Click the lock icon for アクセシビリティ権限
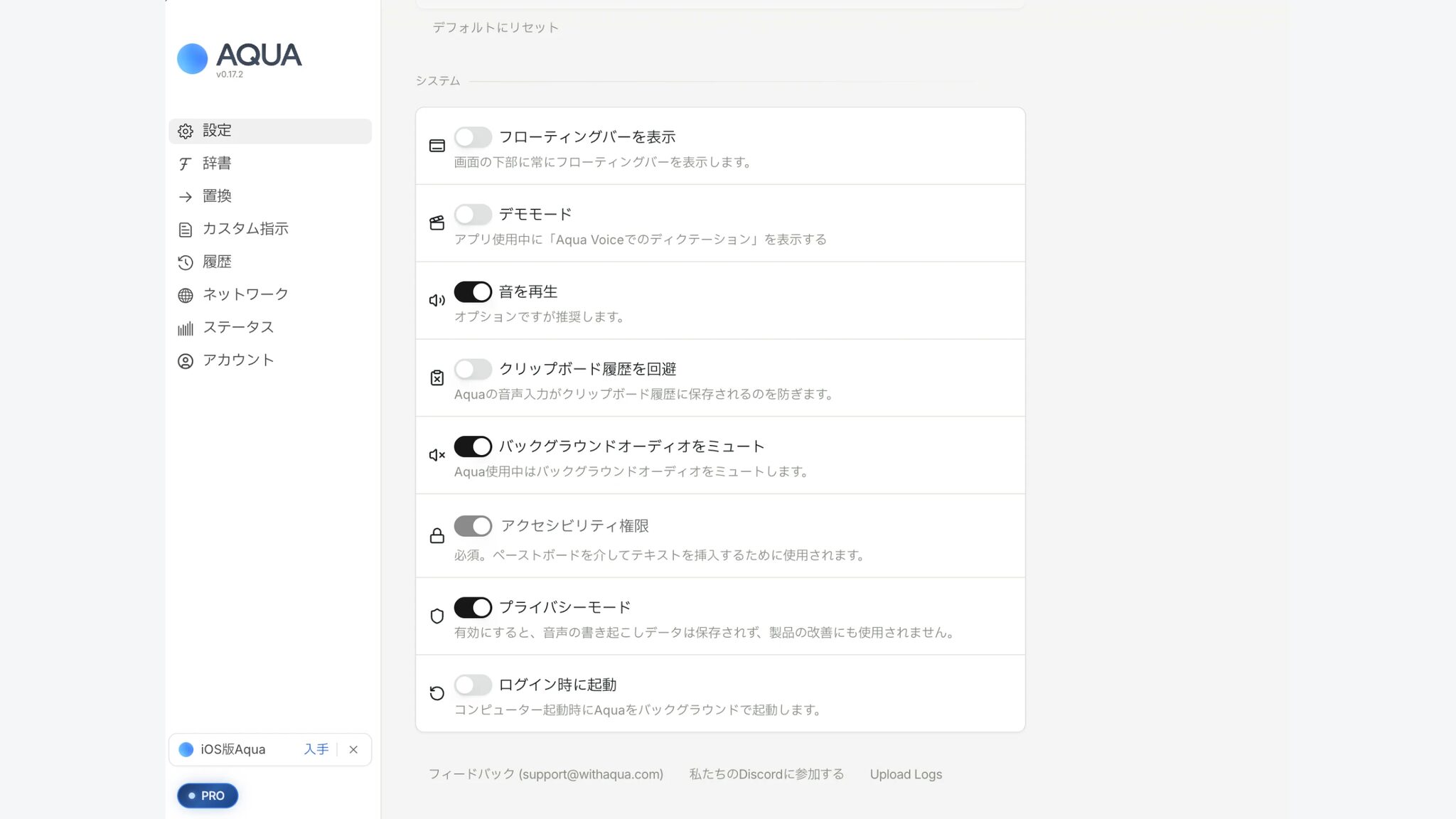The height and width of the screenshot is (819, 1456). [x=437, y=535]
